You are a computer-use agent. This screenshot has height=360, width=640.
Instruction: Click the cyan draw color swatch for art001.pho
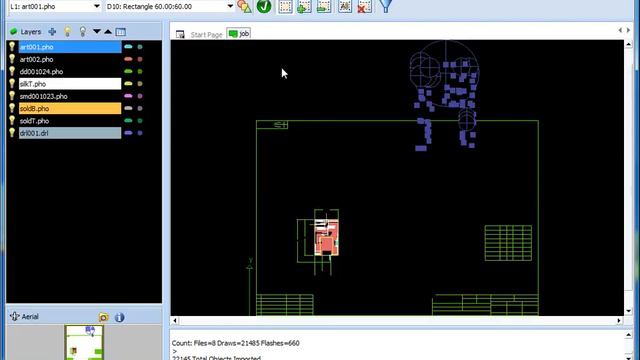(x=128, y=47)
